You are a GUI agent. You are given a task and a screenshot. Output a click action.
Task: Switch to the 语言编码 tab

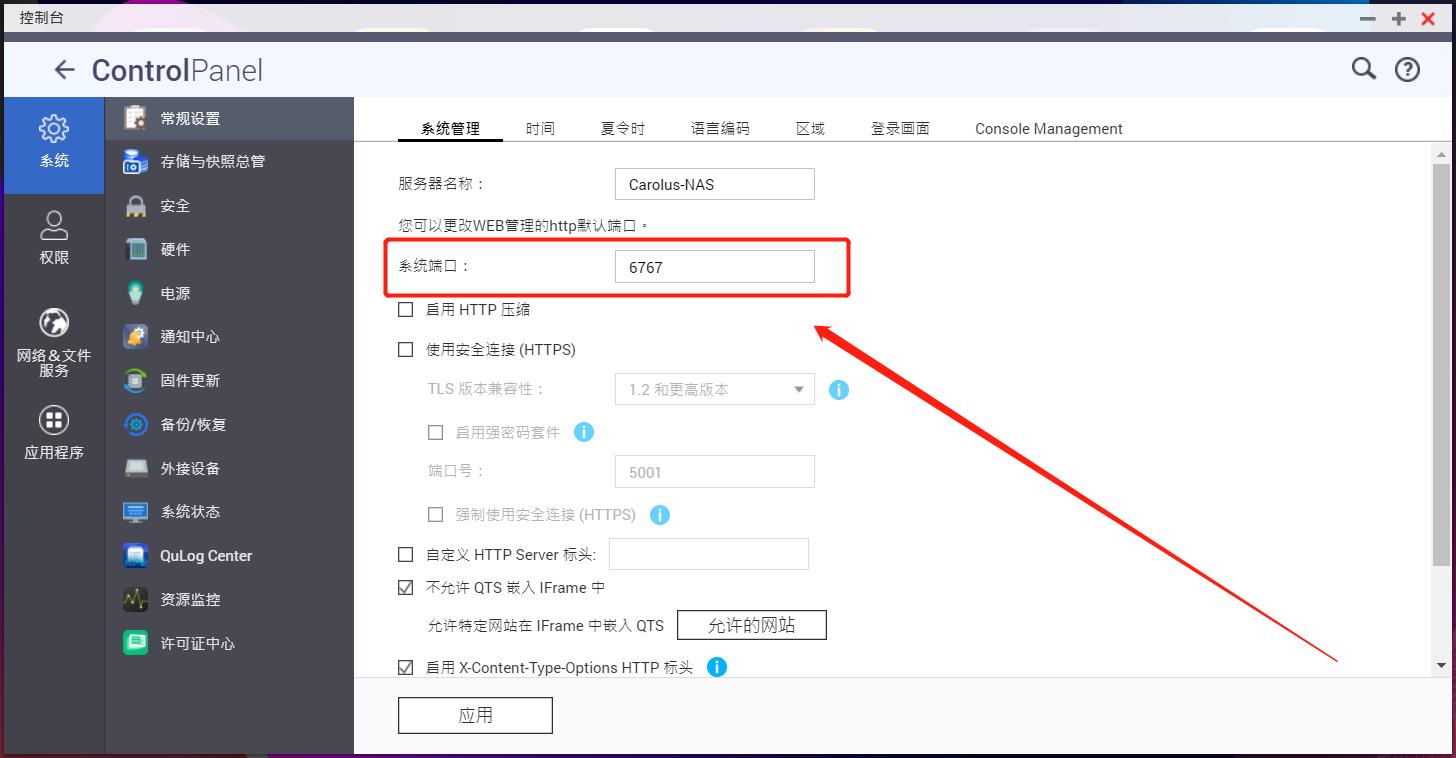719,128
